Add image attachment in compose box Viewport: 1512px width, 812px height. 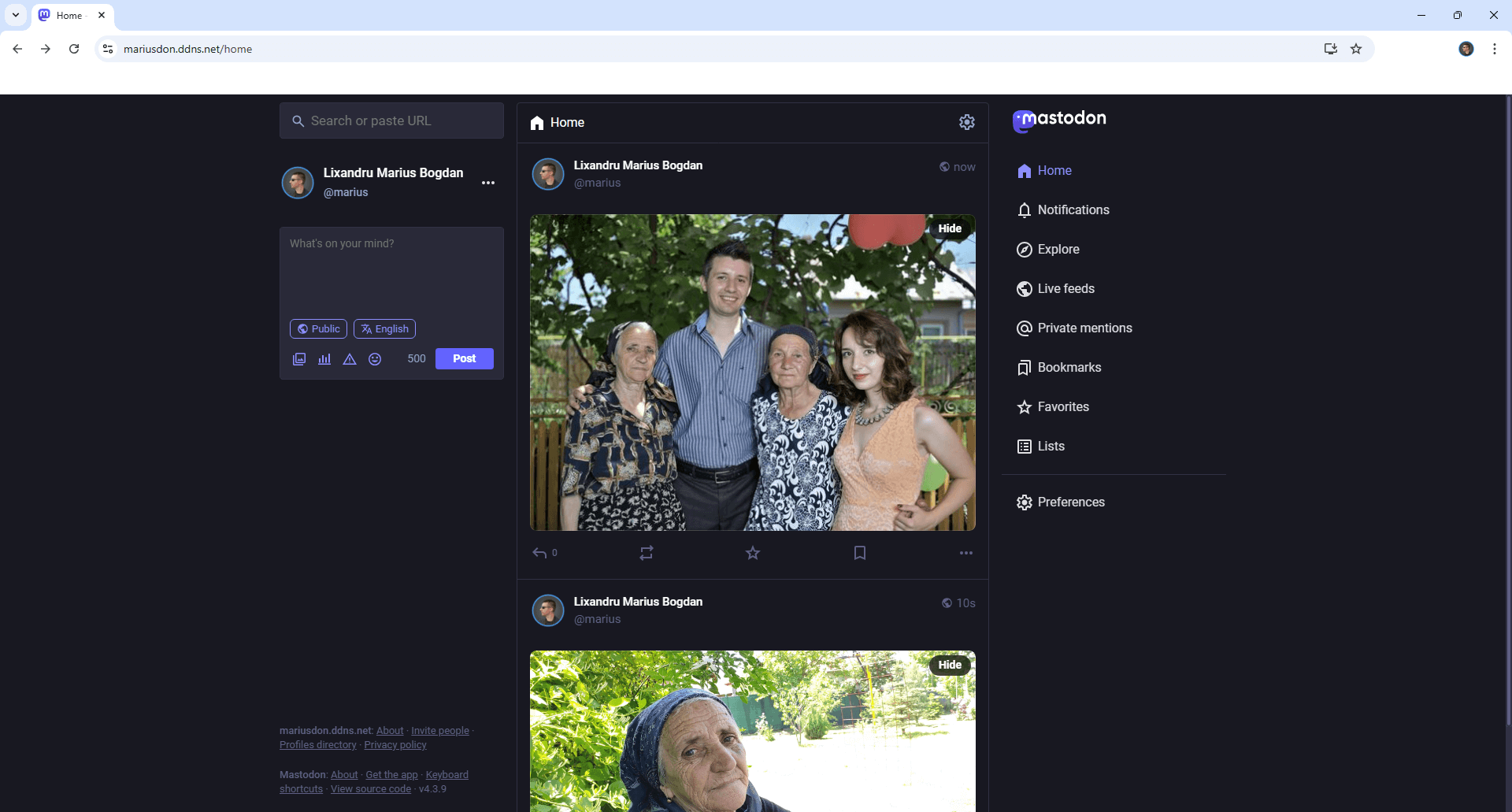[299, 359]
